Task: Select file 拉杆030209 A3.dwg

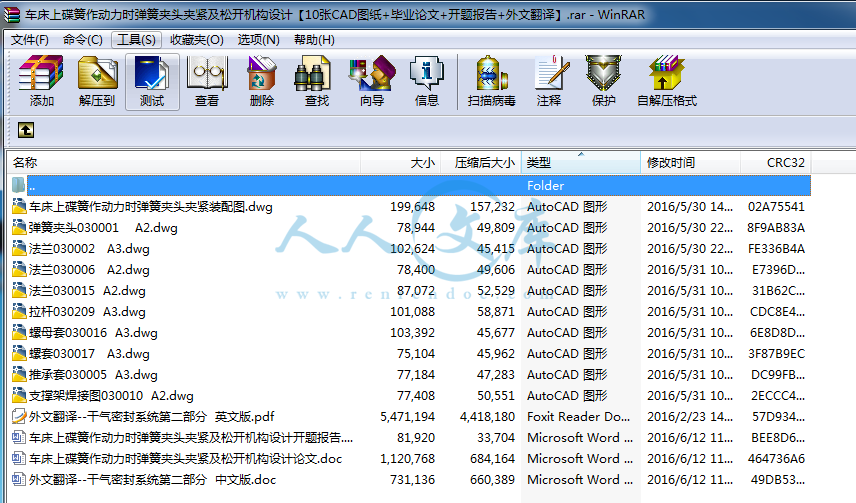Action: pos(87,311)
